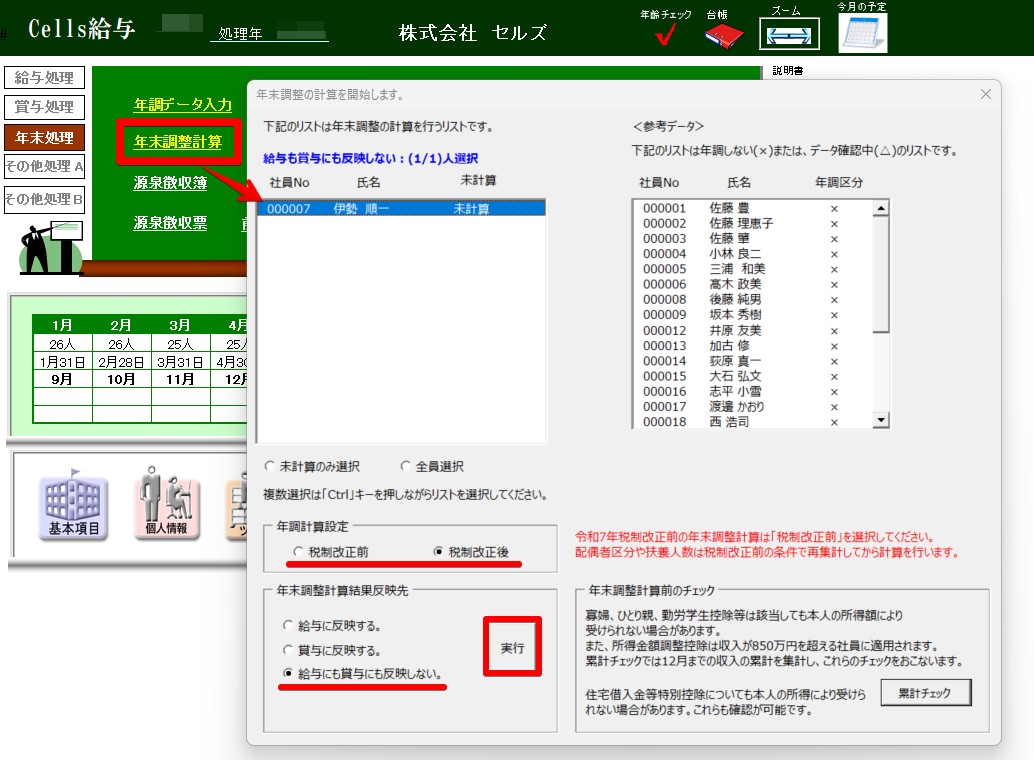Click the 年齢チェック red checkmark icon
This screenshot has width=1034, height=760.
665,35
